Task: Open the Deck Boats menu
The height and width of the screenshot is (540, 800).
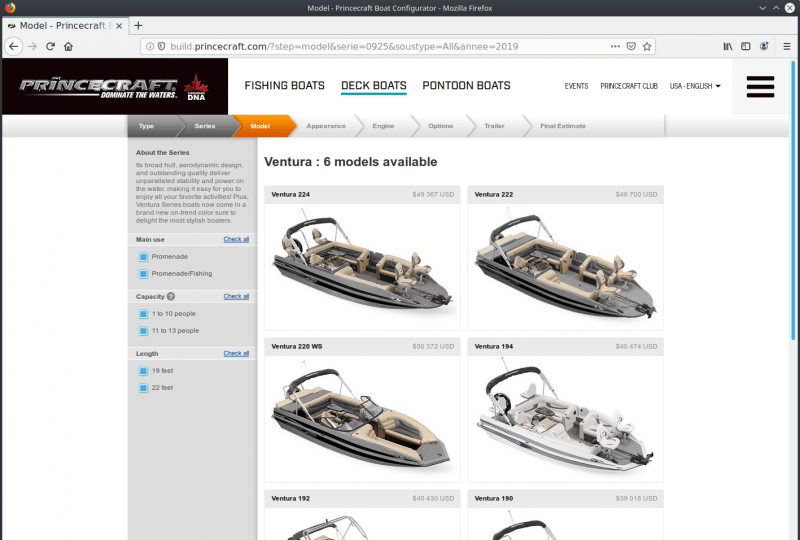Action: point(373,86)
